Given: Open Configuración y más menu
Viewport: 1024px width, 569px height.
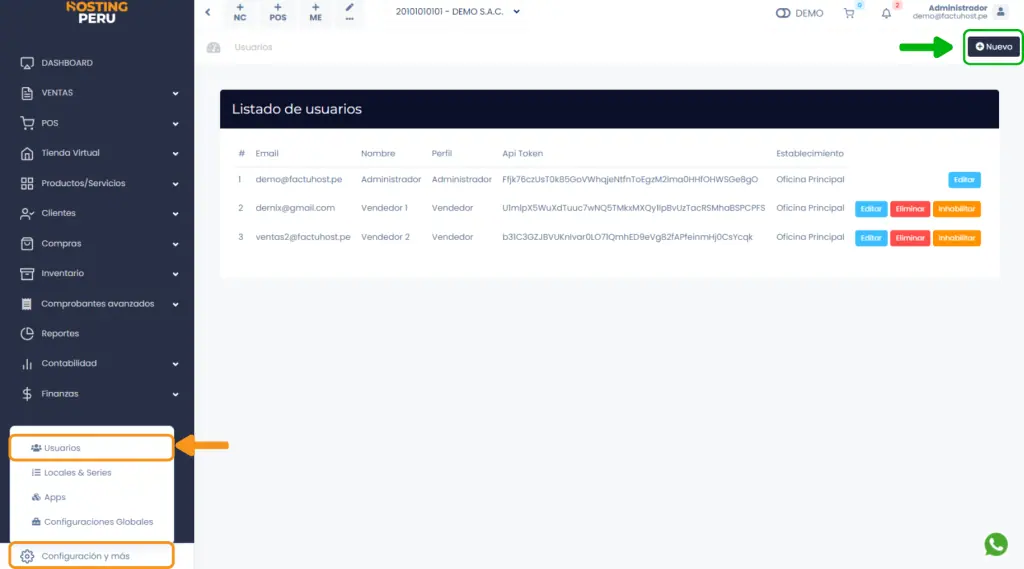Looking at the screenshot, I should pos(91,556).
